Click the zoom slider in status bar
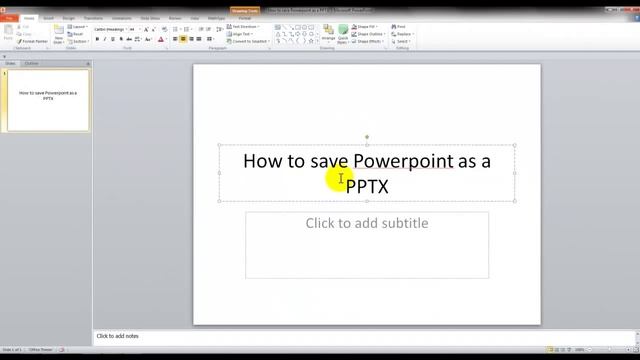This screenshot has height=360, width=640. [609, 350]
